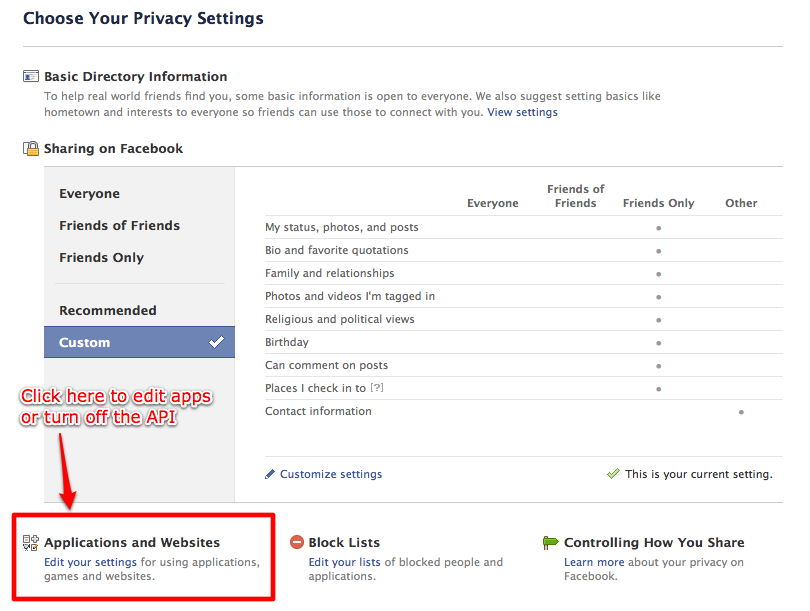
Task: Click the Friends Only dot for Birthday row
Action: point(659,343)
